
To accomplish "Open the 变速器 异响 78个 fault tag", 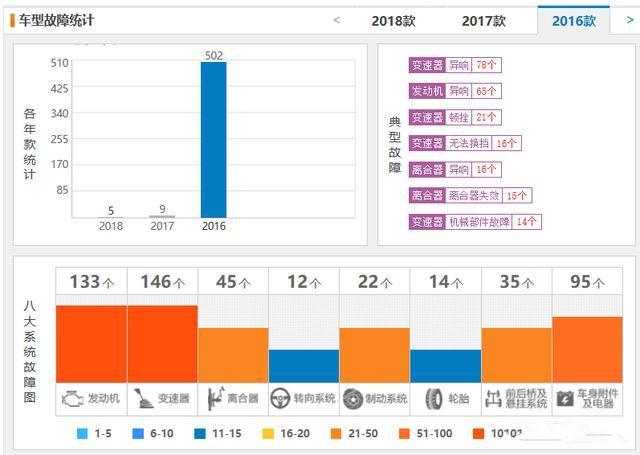I will [x=455, y=65].
